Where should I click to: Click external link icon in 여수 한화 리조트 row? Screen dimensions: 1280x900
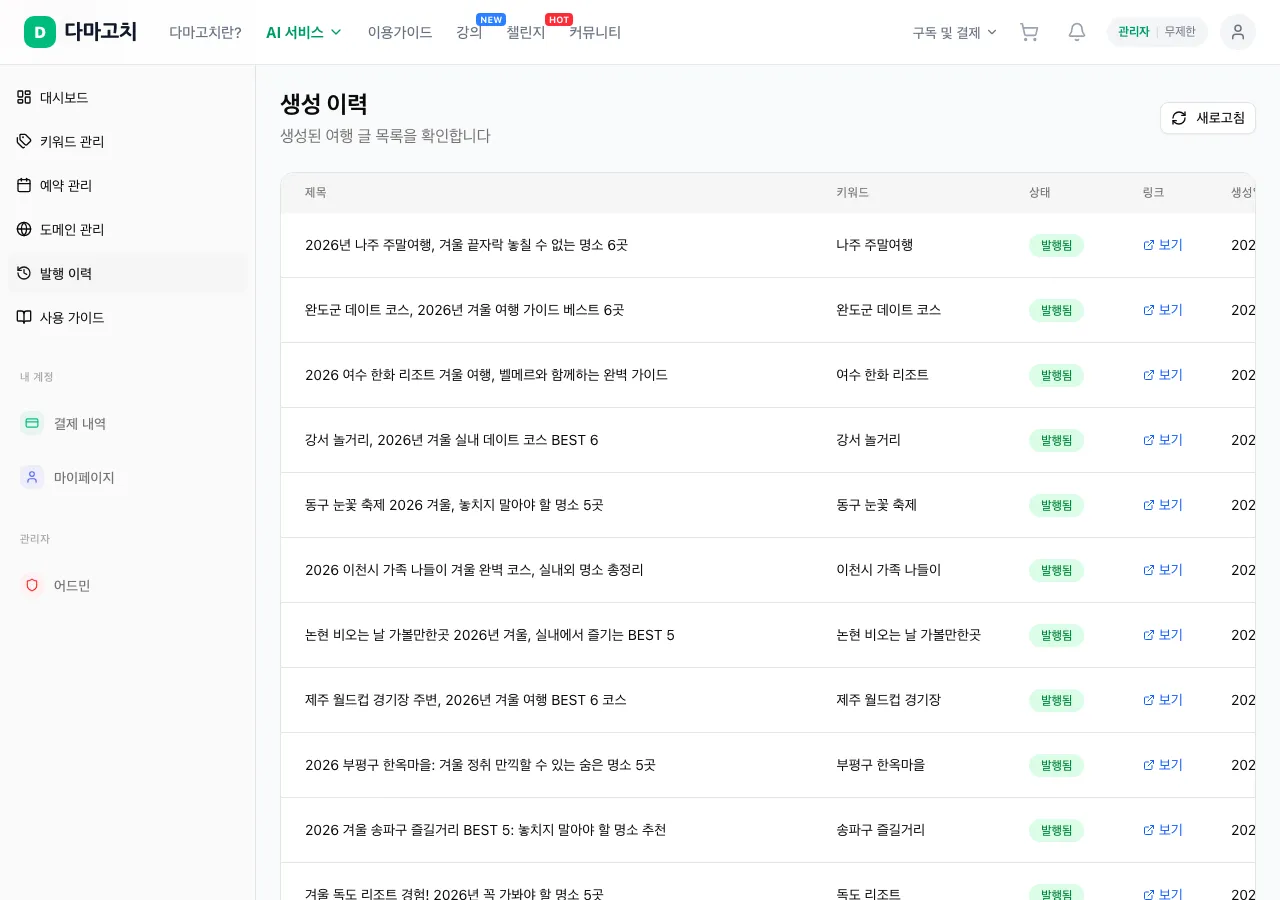1149,375
